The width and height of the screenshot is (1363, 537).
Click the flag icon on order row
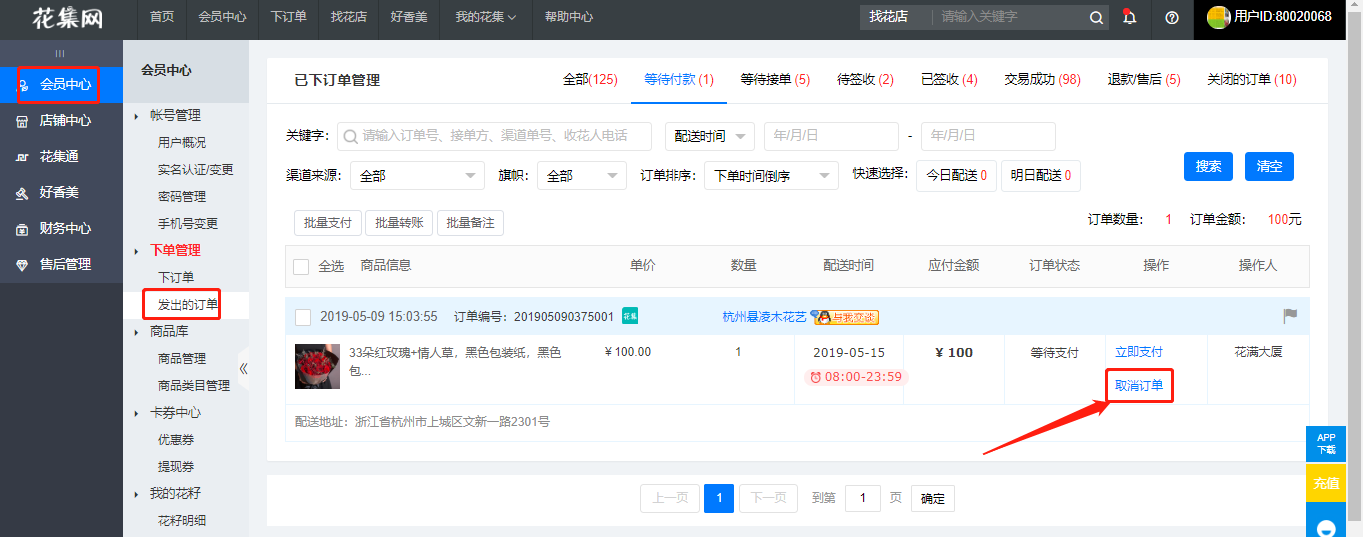(1290, 316)
